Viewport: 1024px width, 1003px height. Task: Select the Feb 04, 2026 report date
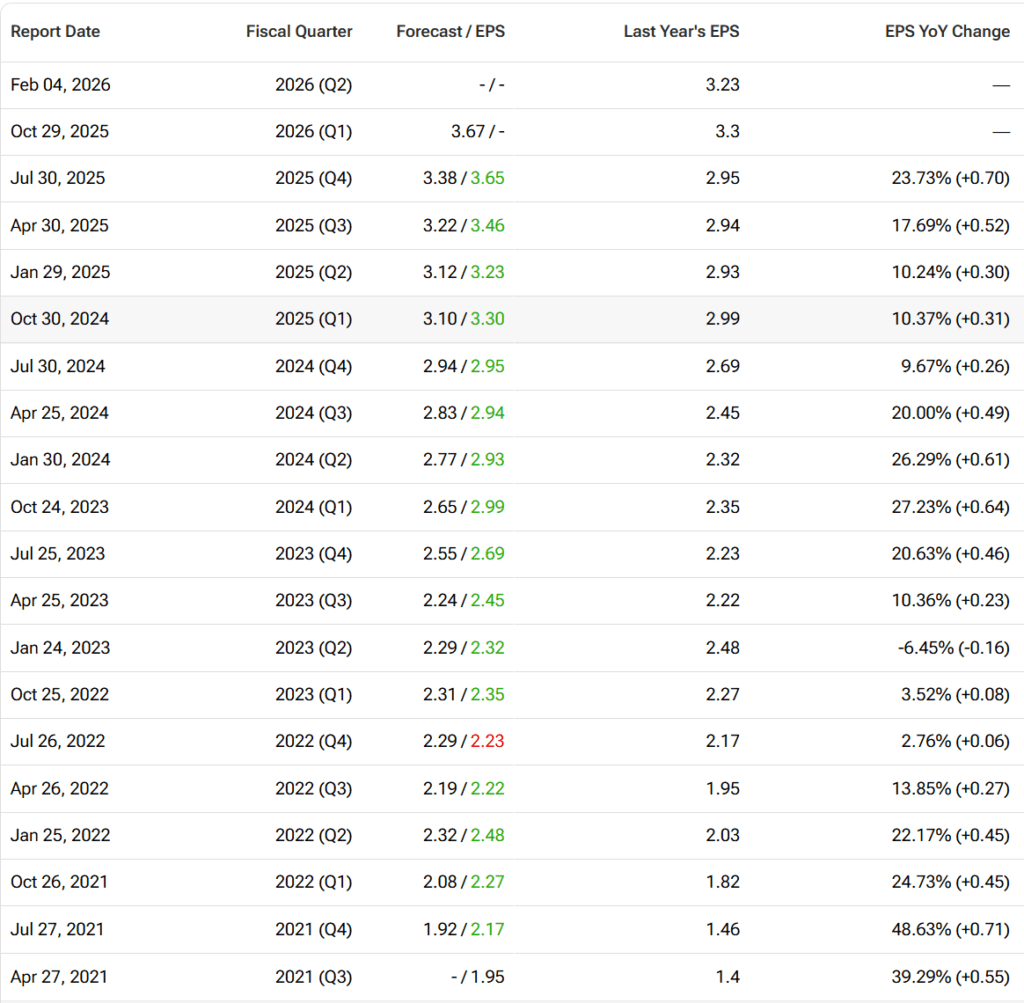tap(60, 85)
